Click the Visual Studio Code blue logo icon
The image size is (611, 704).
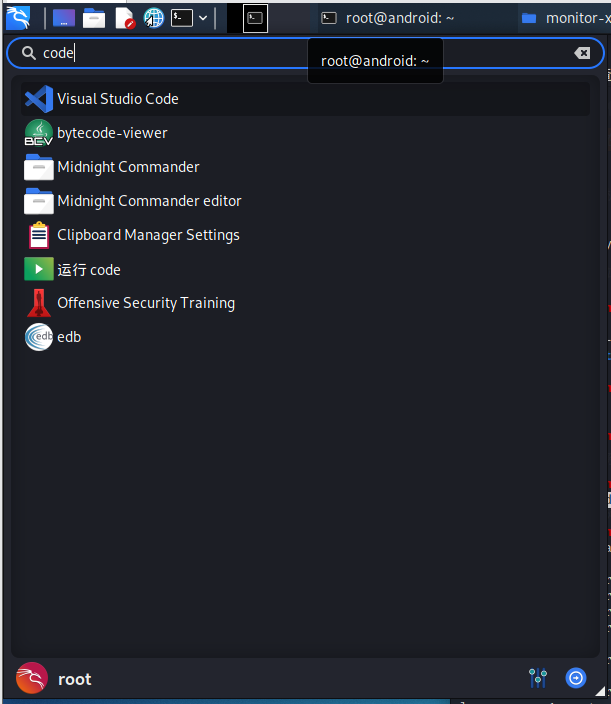39,99
